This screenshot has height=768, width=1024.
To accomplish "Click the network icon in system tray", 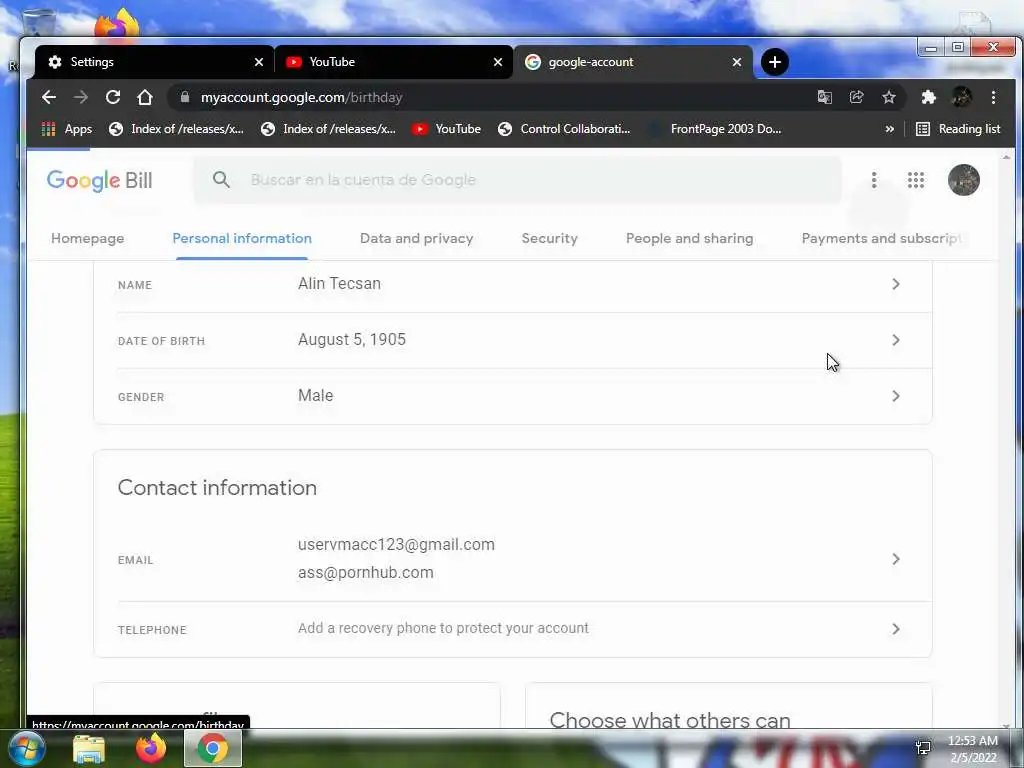I will (923, 748).
